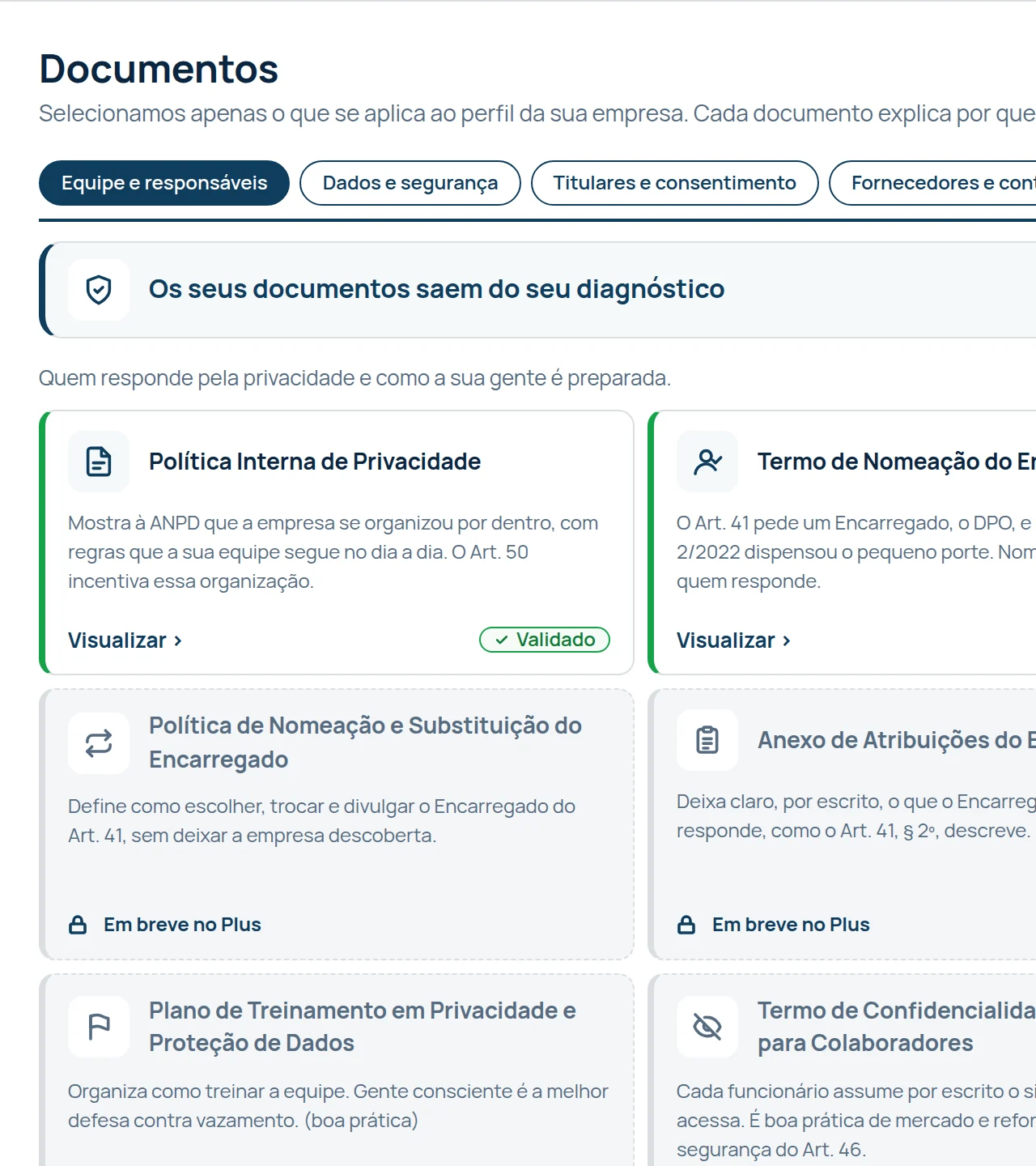Viewport: 1036px width, 1166px height.
Task: Click the crossed-eye icon of Termo de Confidencialidade
Action: (x=707, y=1027)
